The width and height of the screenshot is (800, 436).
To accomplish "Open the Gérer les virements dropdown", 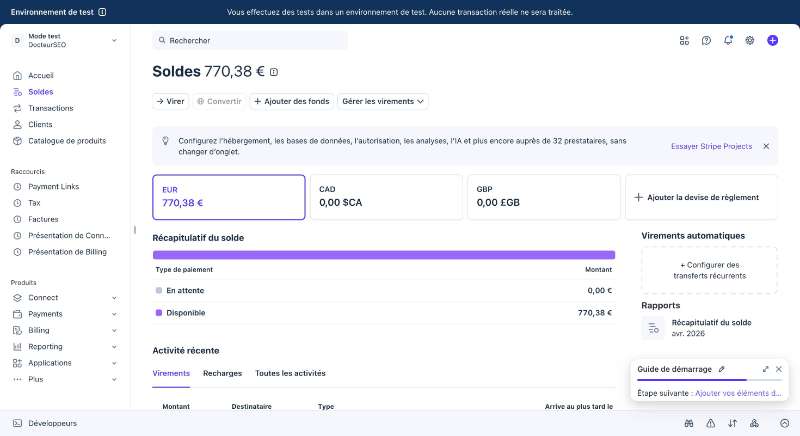I will [383, 101].
